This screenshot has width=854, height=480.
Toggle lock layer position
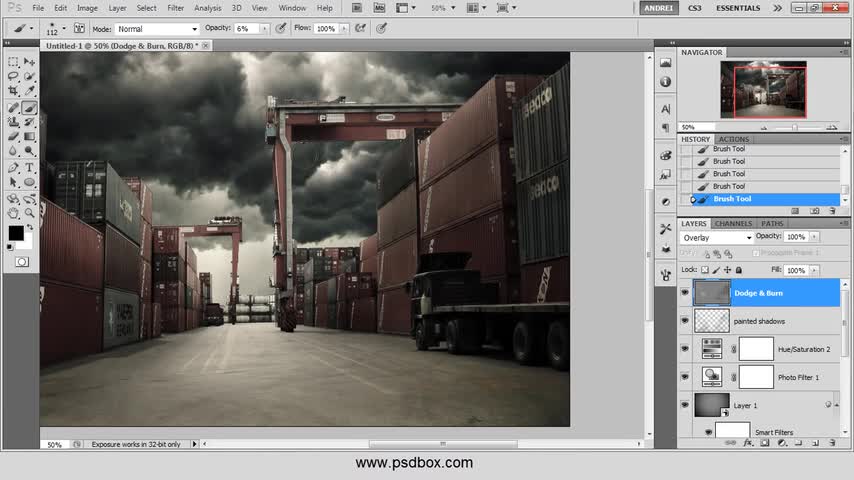pos(727,270)
